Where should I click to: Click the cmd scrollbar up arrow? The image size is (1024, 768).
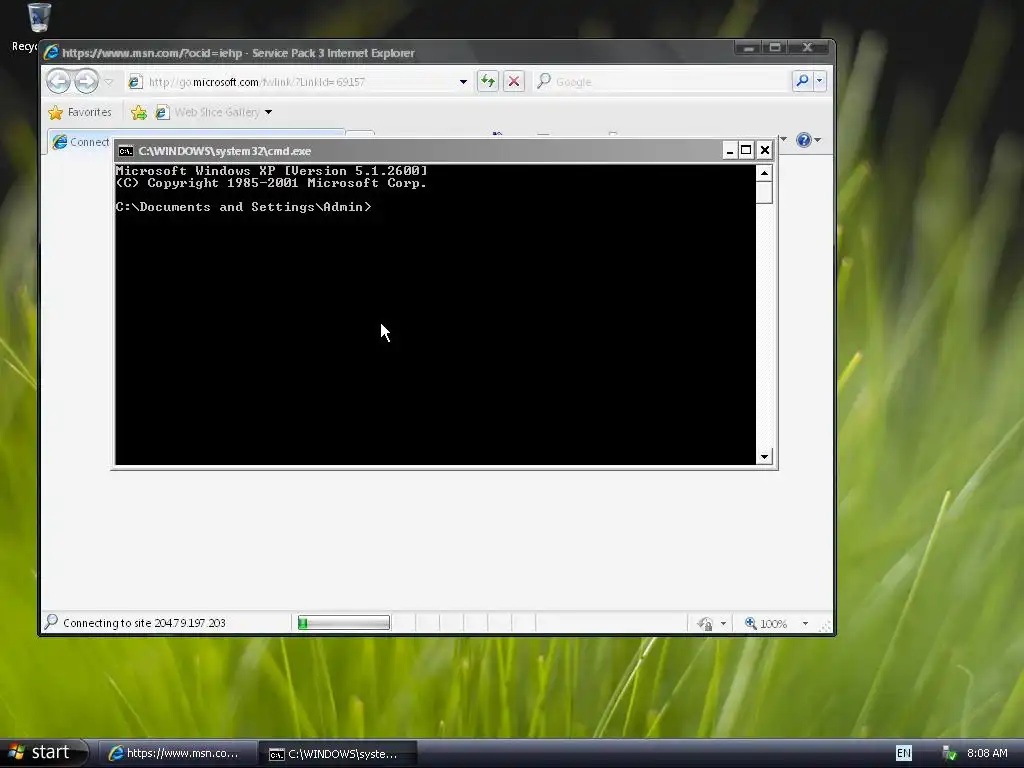[764, 173]
